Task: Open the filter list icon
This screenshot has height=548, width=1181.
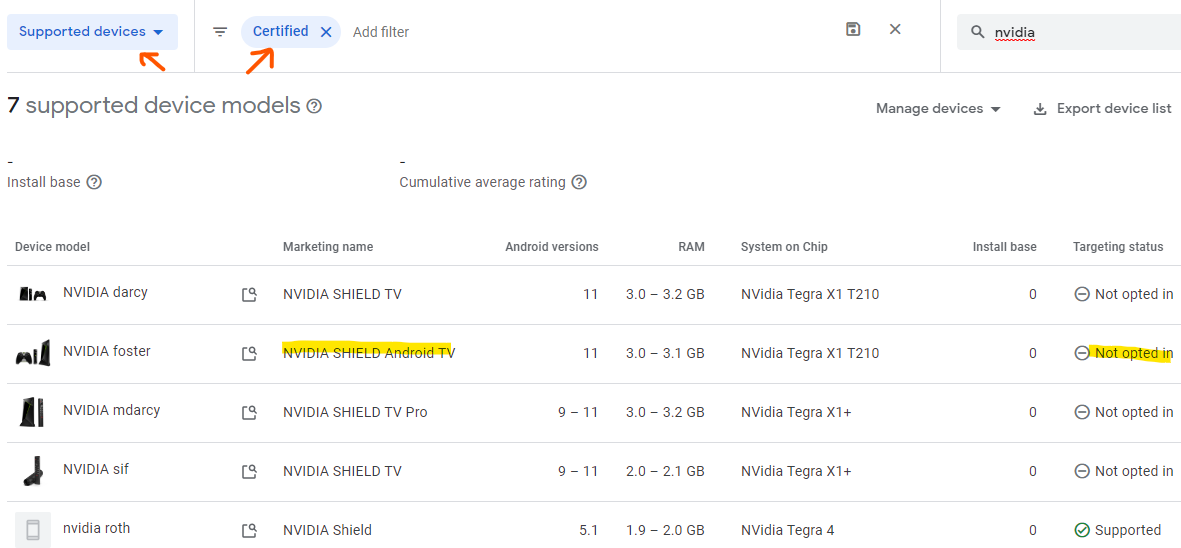Action: tap(220, 32)
